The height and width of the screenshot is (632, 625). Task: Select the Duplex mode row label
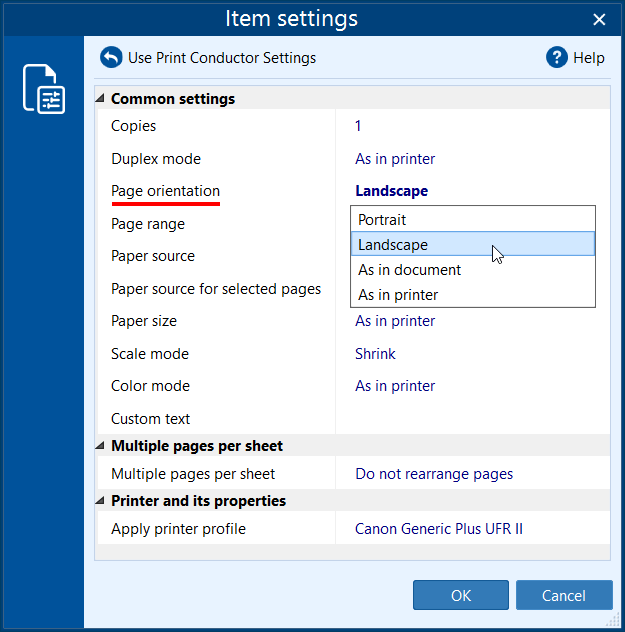pos(156,159)
